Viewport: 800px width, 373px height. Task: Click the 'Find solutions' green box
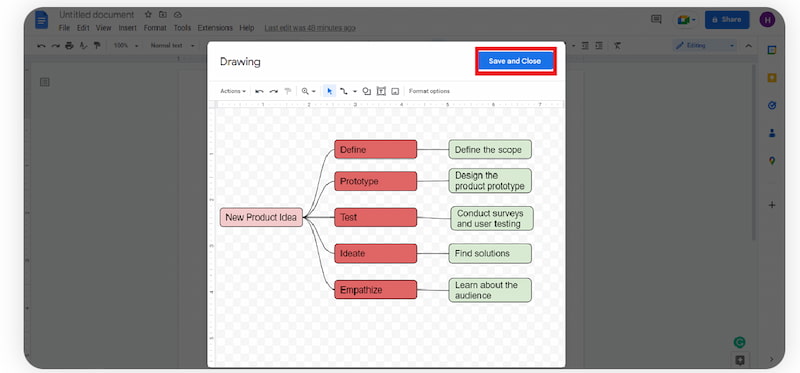pos(490,254)
